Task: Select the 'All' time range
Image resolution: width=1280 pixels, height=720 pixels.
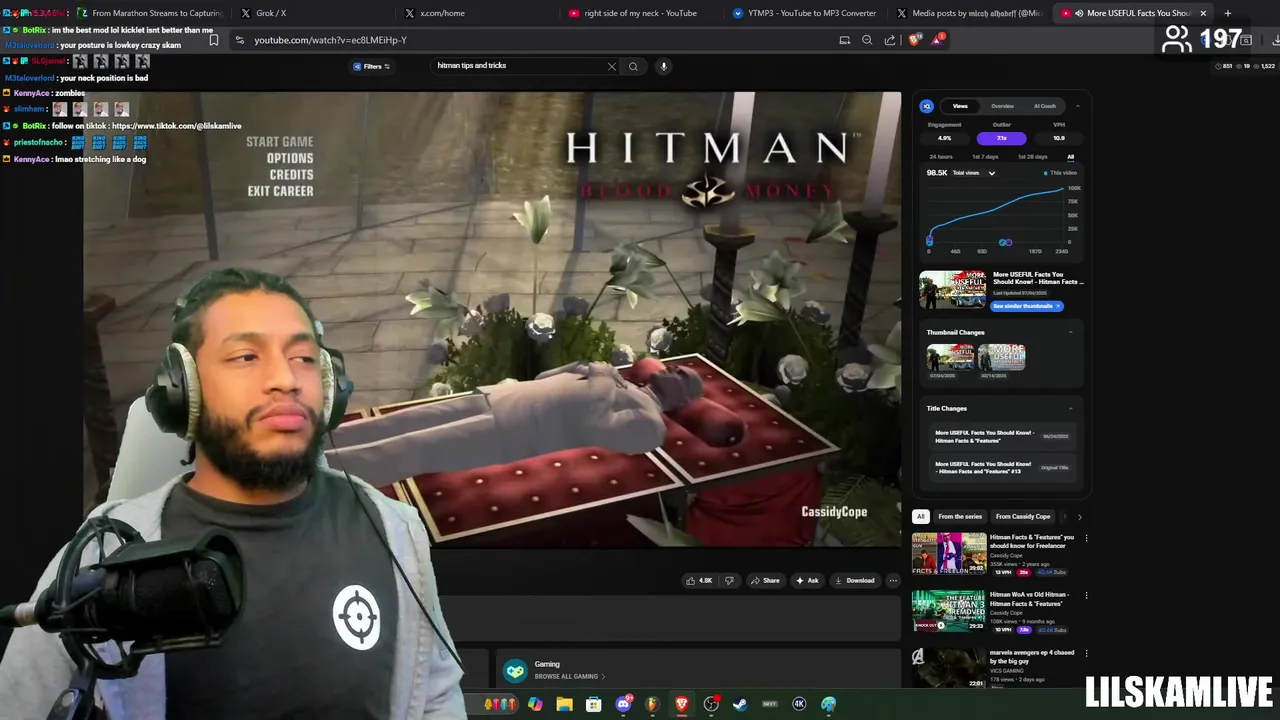Action: point(1070,157)
